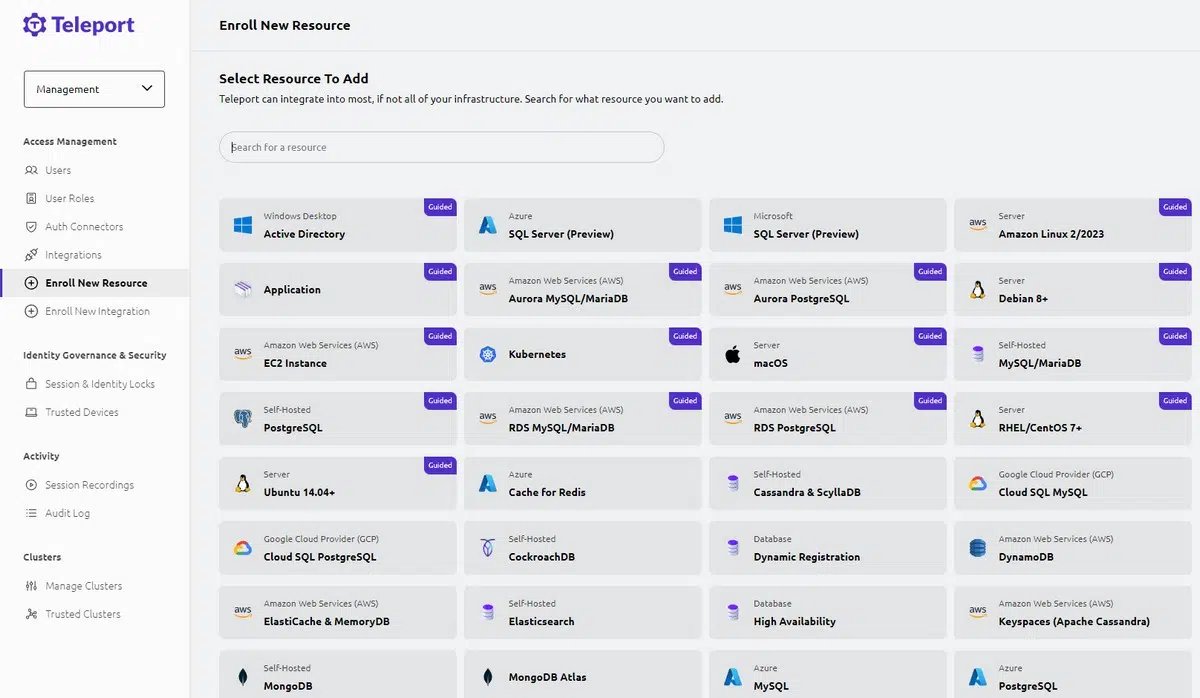Viewport: 1200px width, 698px height.
Task: Open the Management dropdown selector
Action: 94,89
